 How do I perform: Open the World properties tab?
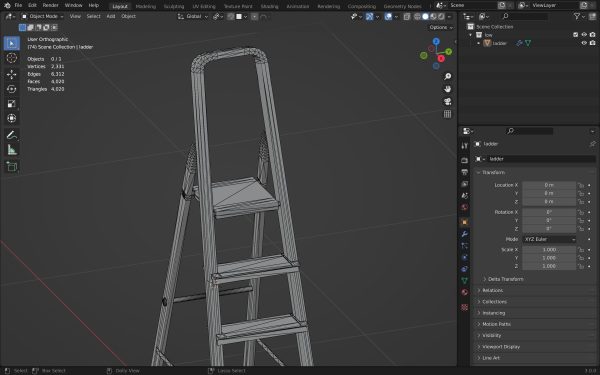(465, 207)
